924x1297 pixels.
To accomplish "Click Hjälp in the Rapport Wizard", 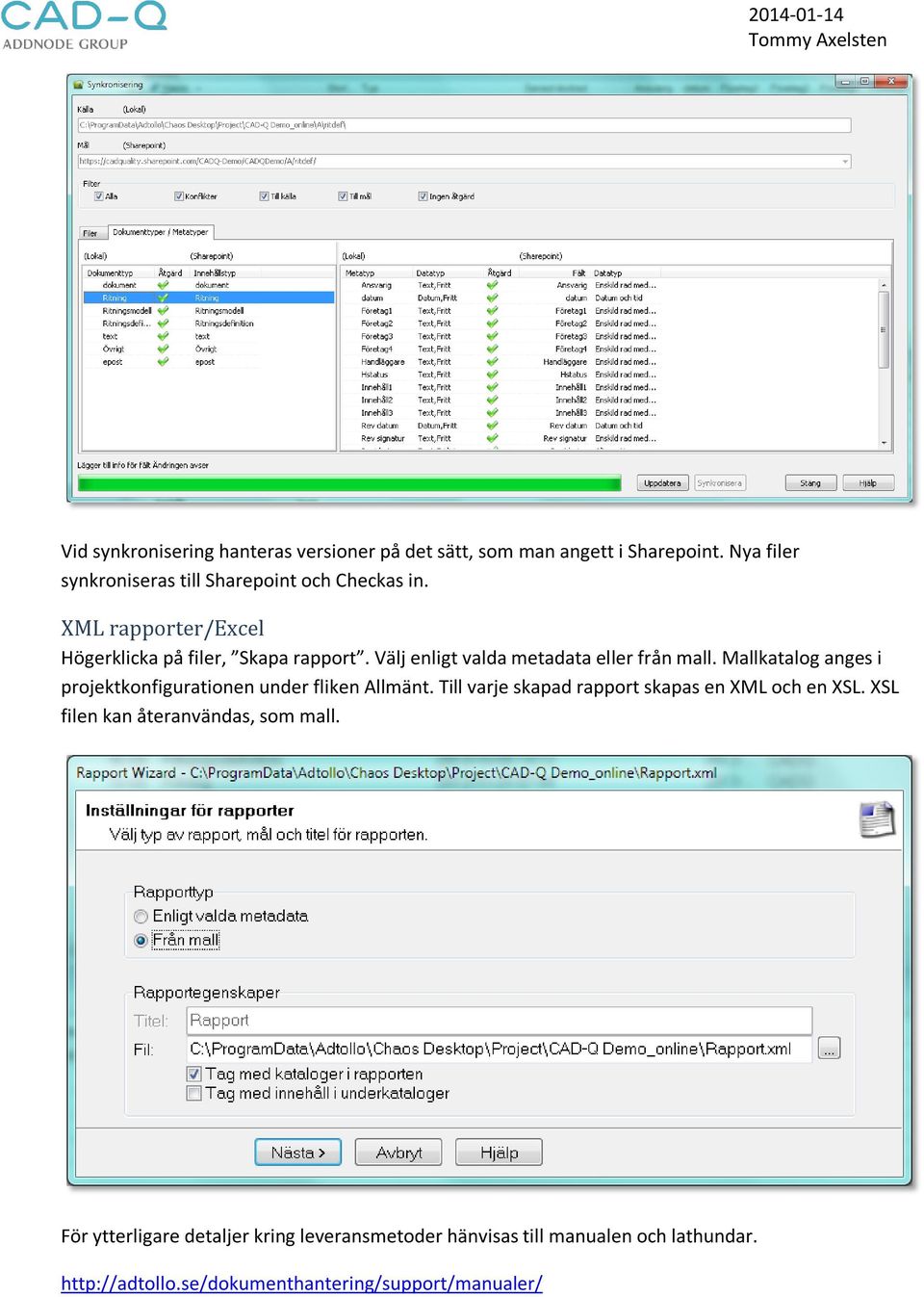I will [x=499, y=1153].
